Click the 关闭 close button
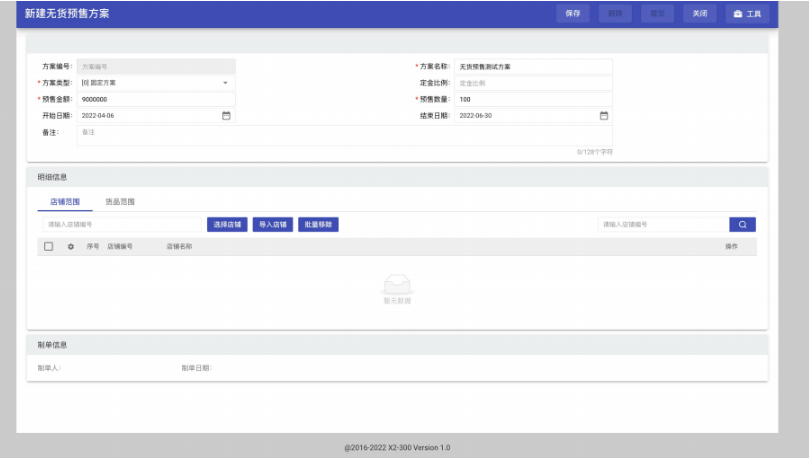 (700, 14)
